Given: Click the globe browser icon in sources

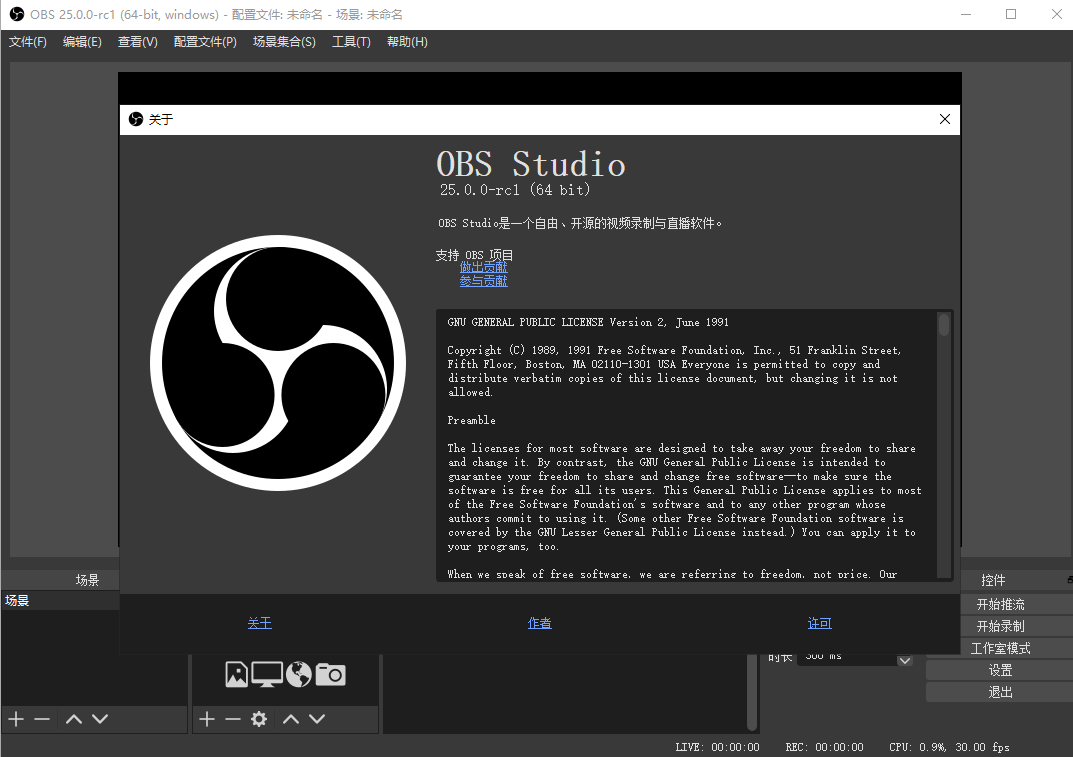Looking at the screenshot, I should tap(298, 675).
